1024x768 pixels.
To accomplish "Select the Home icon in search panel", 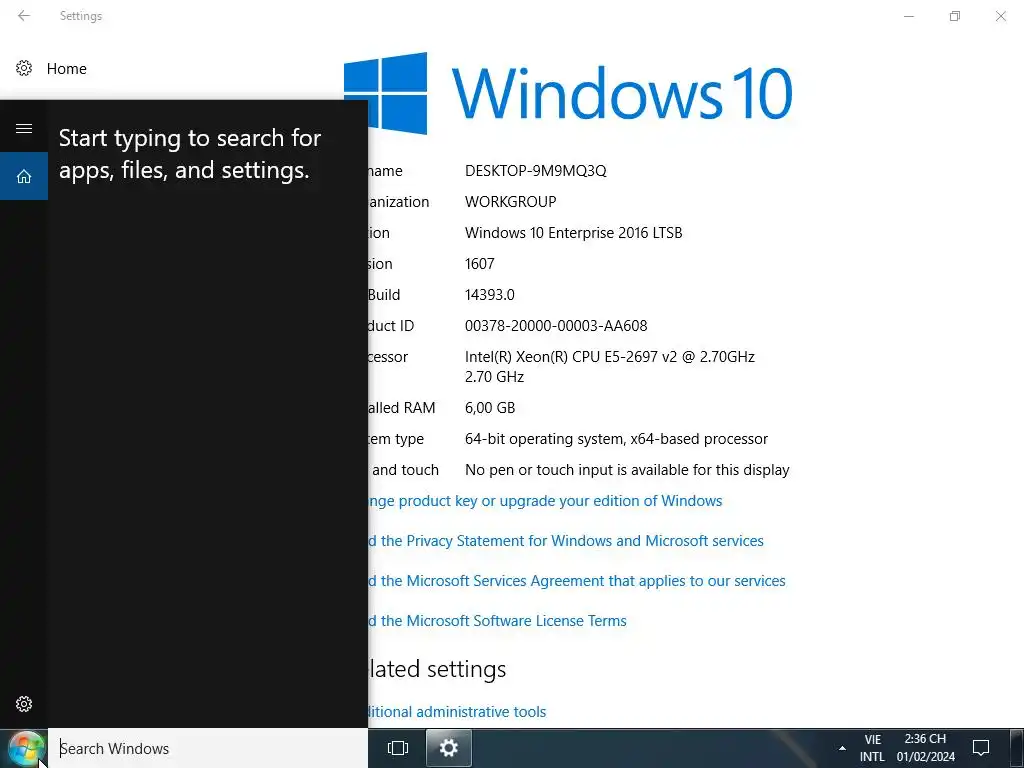I will coord(24,176).
